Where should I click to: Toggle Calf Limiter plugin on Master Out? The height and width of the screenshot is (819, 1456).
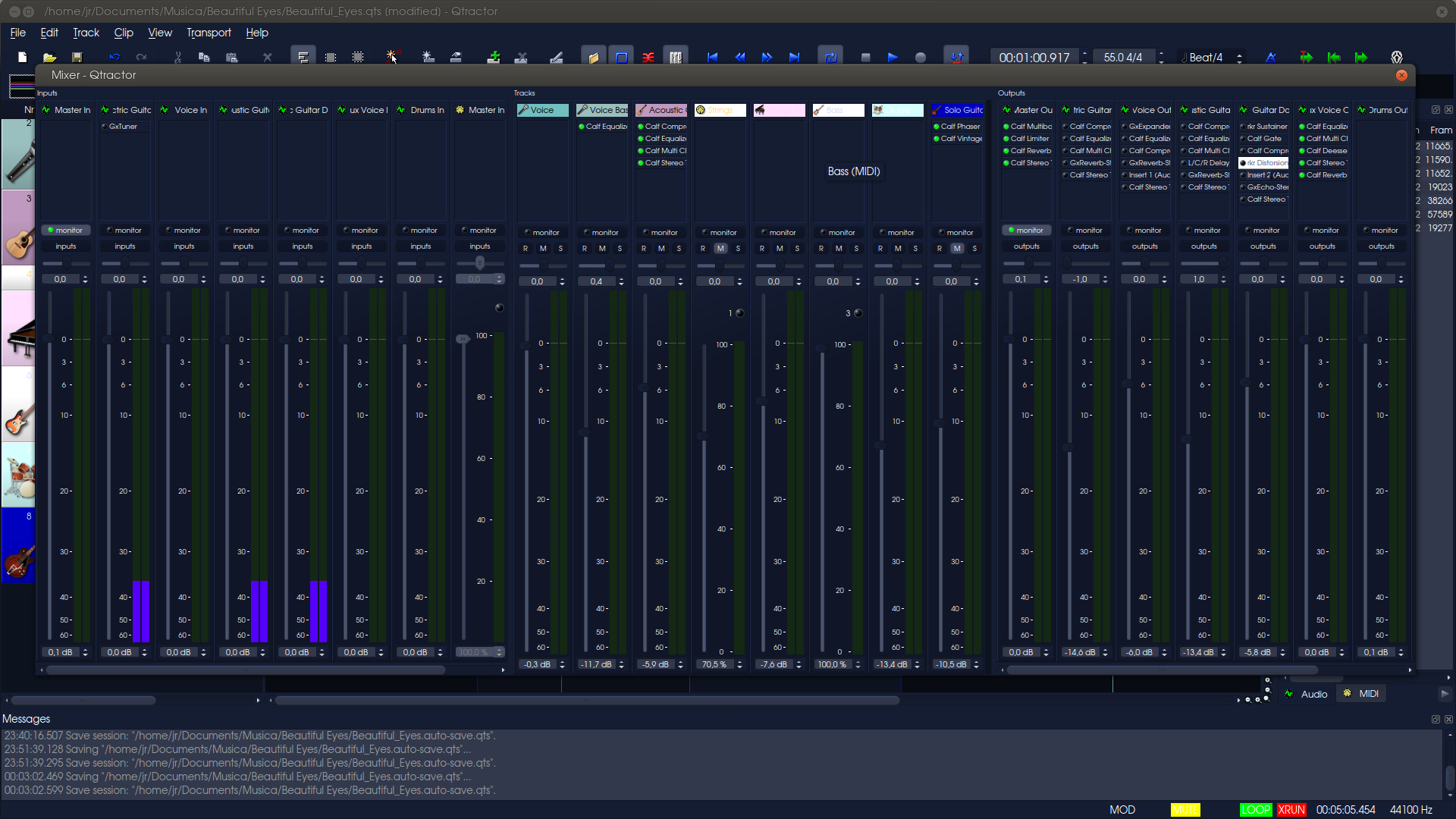point(1006,139)
